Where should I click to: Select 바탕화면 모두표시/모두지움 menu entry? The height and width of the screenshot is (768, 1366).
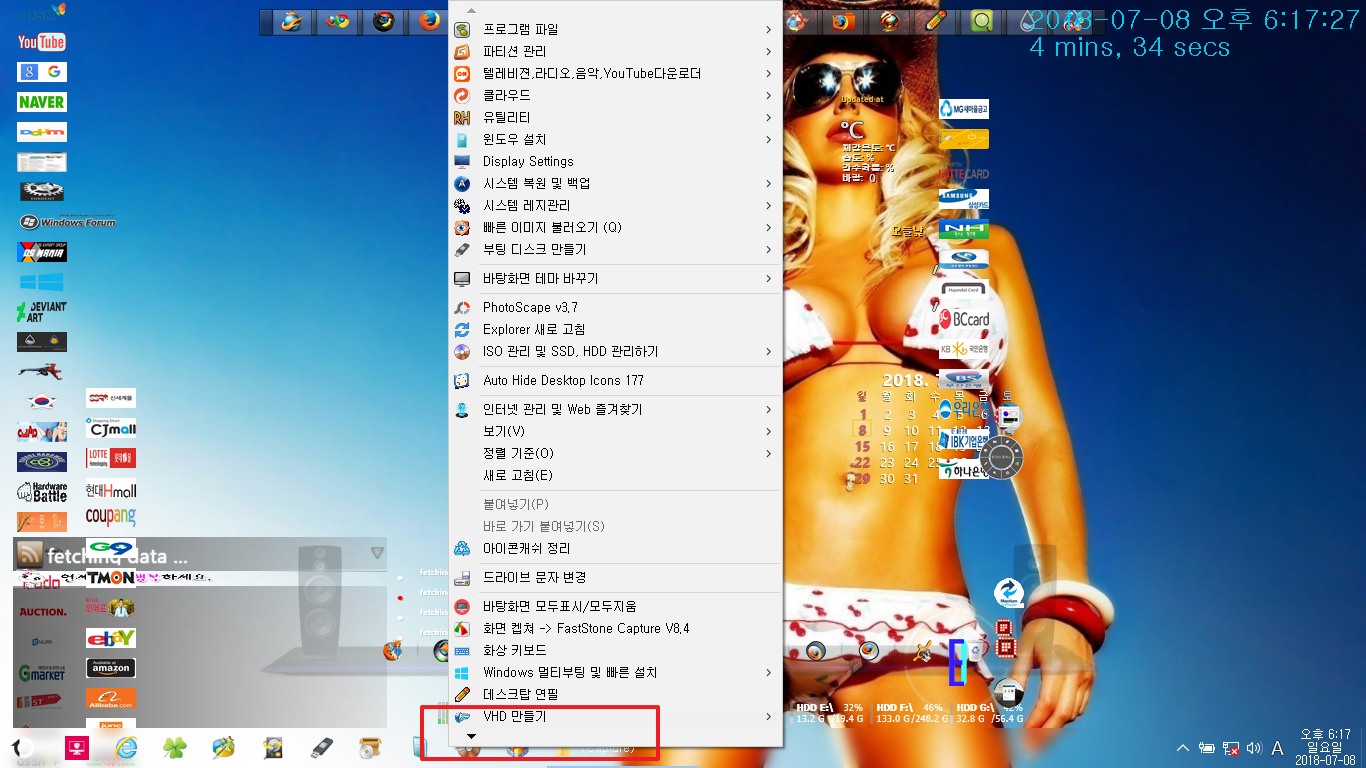[615, 606]
